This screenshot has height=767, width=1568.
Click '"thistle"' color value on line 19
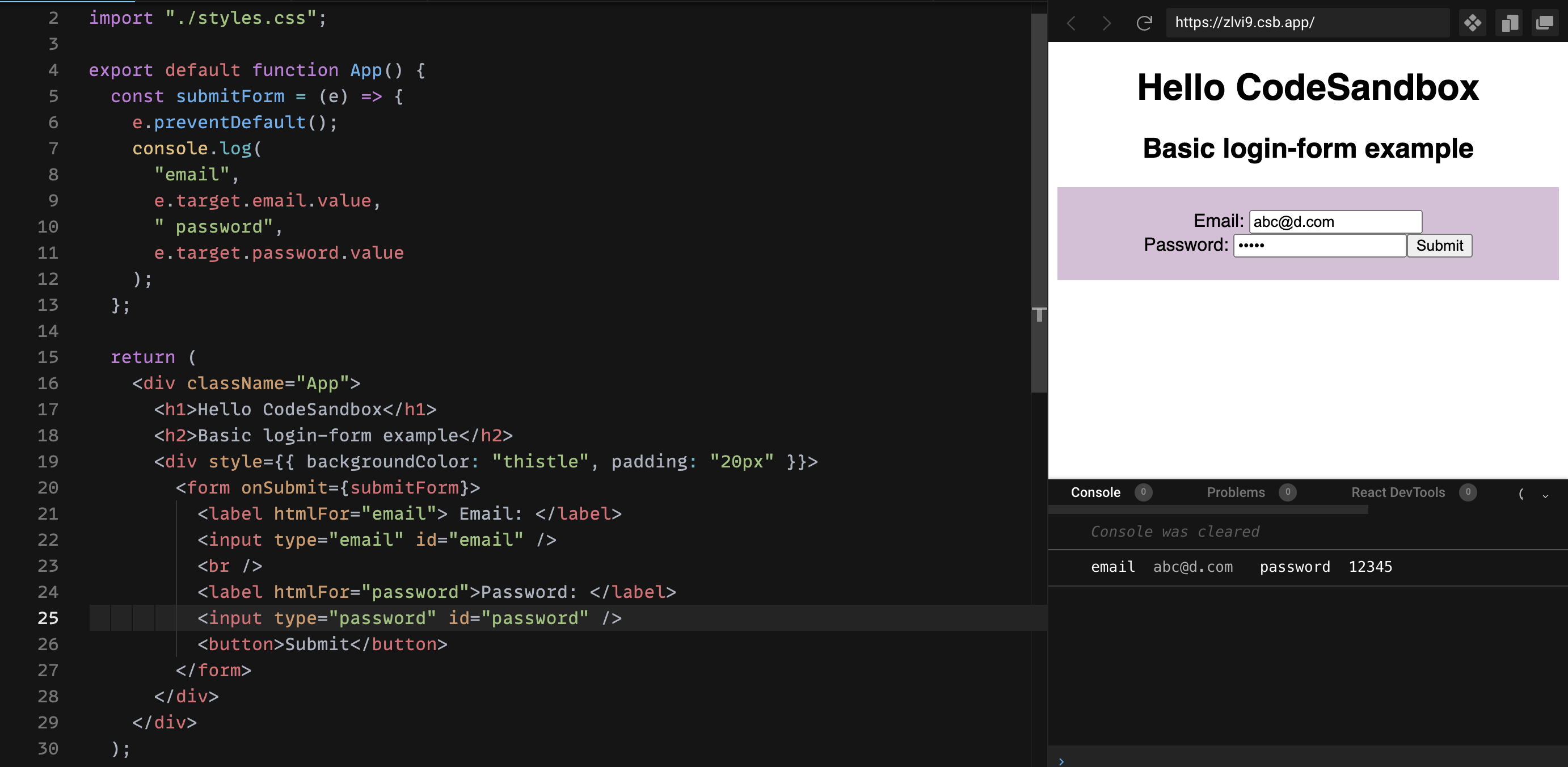click(541, 462)
